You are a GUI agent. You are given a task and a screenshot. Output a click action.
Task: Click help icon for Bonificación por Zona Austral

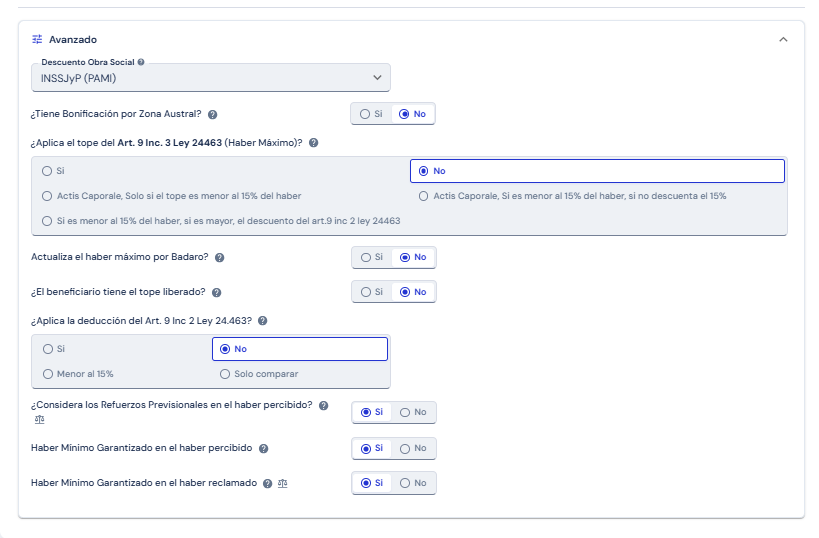point(213,114)
